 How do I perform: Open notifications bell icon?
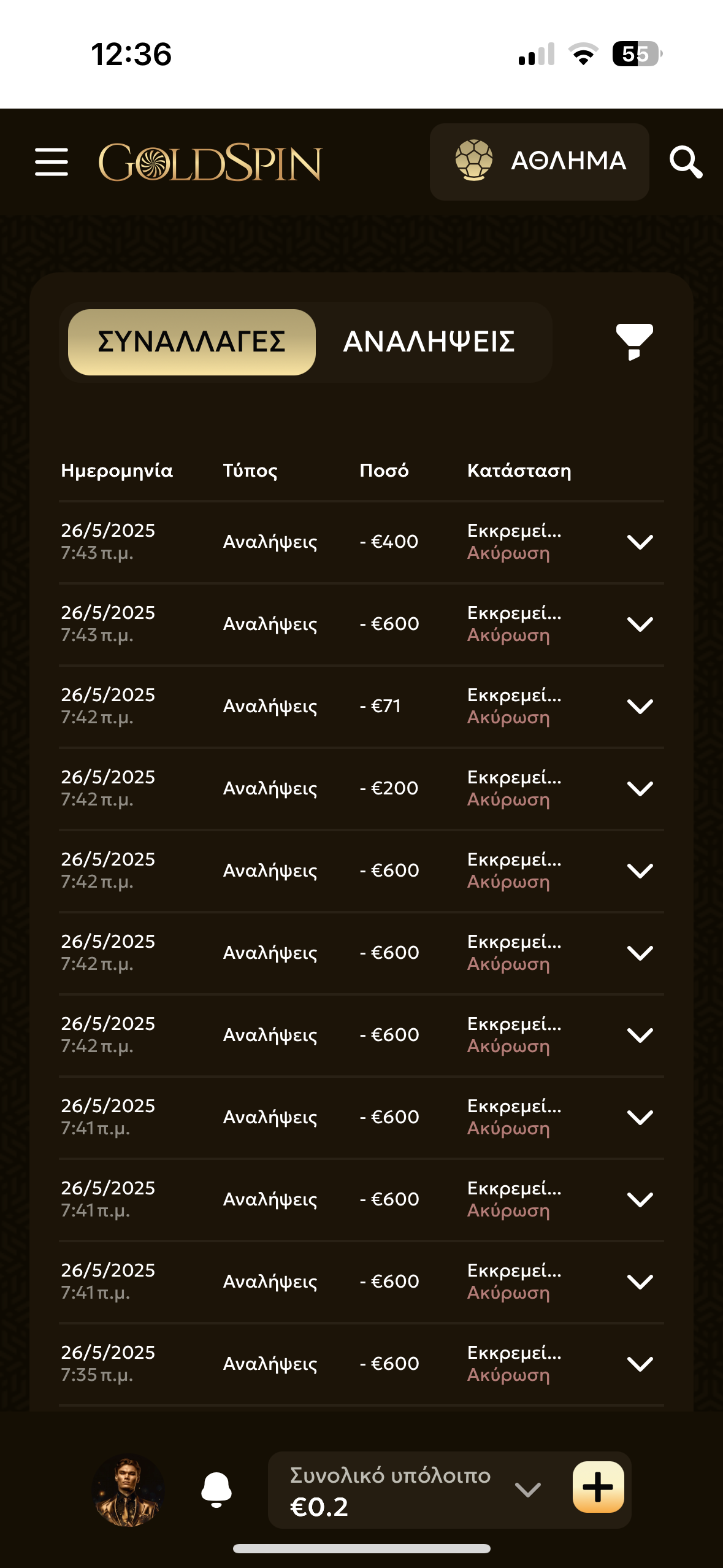pos(216,1489)
